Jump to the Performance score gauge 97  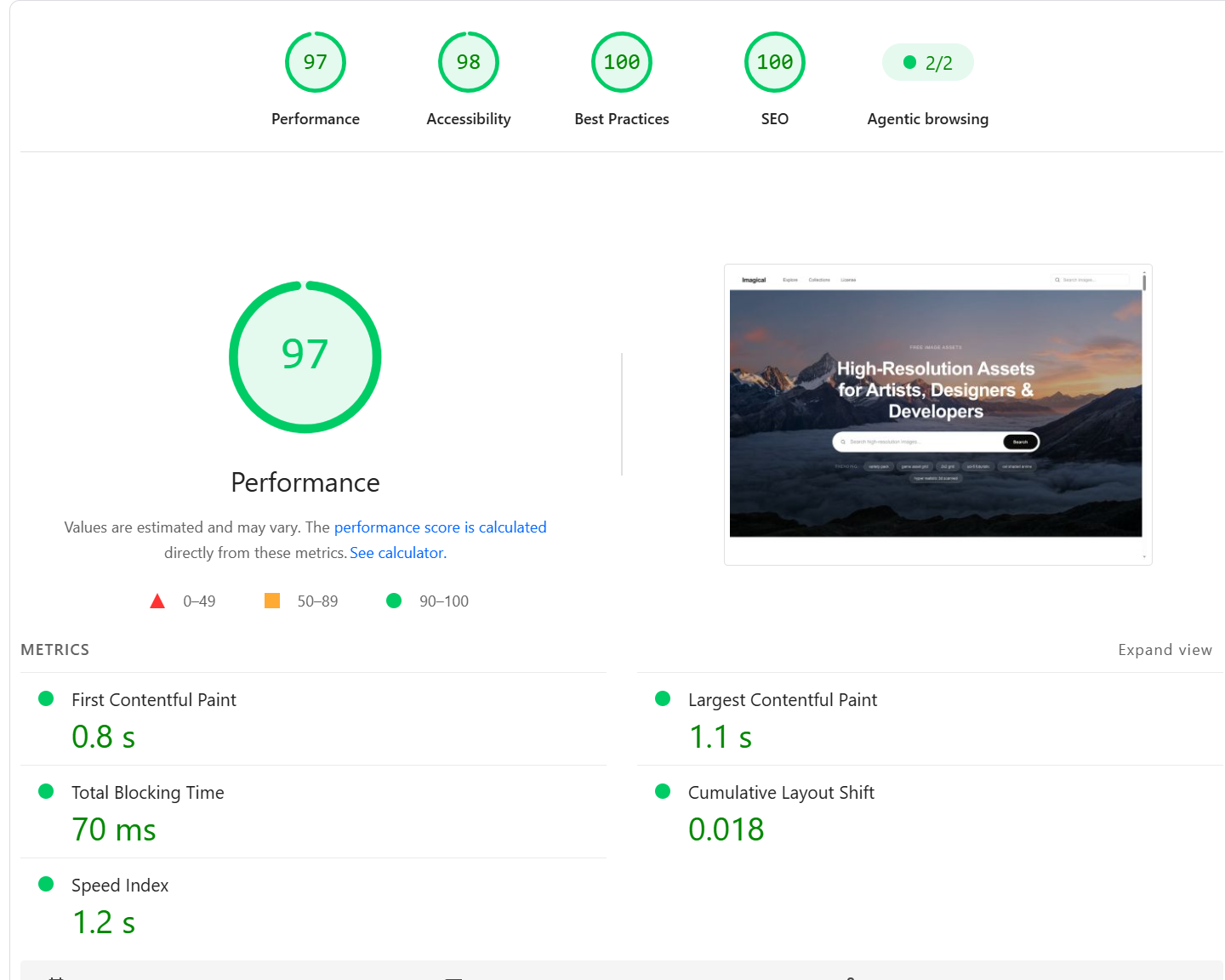pos(316,62)
